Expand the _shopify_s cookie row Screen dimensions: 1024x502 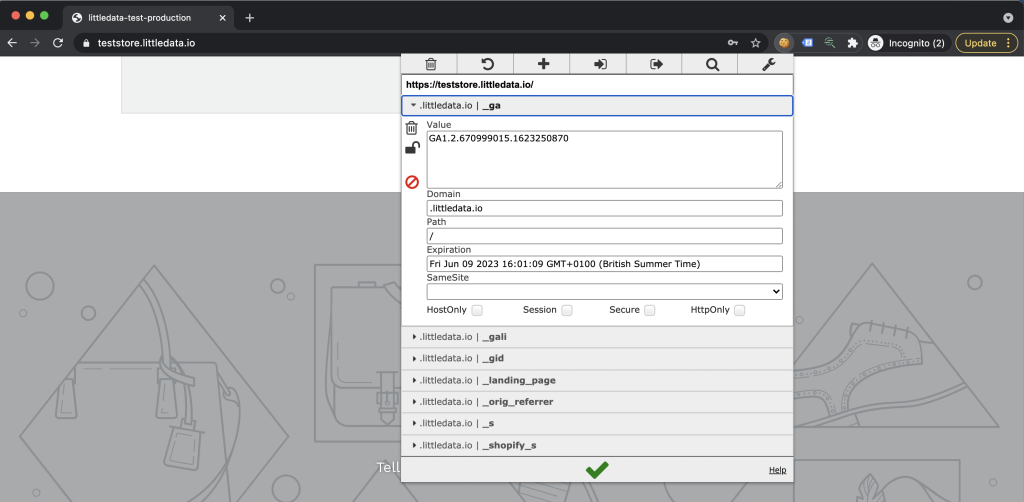click(597, 445)
